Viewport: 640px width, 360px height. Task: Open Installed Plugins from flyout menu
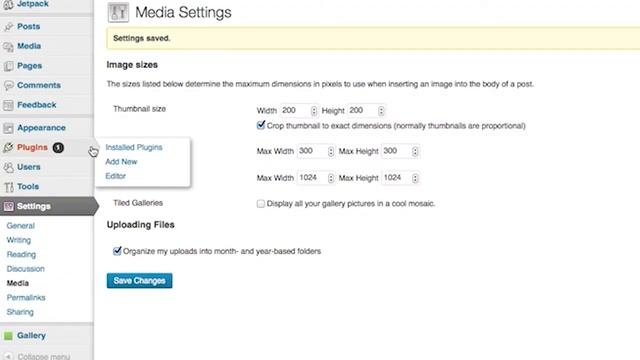pyautogui.click(x=134, y=147)
